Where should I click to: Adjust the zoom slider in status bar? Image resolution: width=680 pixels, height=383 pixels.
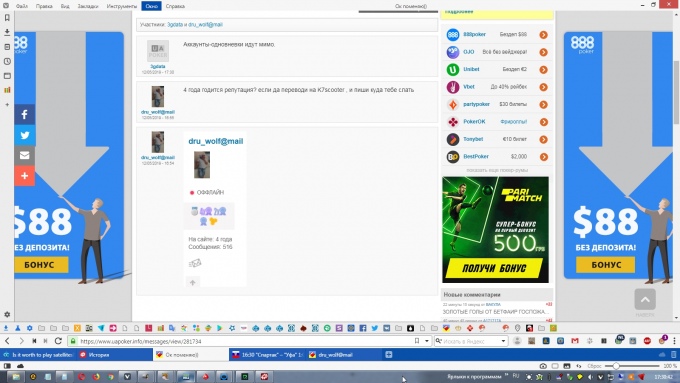coord(615,366)
